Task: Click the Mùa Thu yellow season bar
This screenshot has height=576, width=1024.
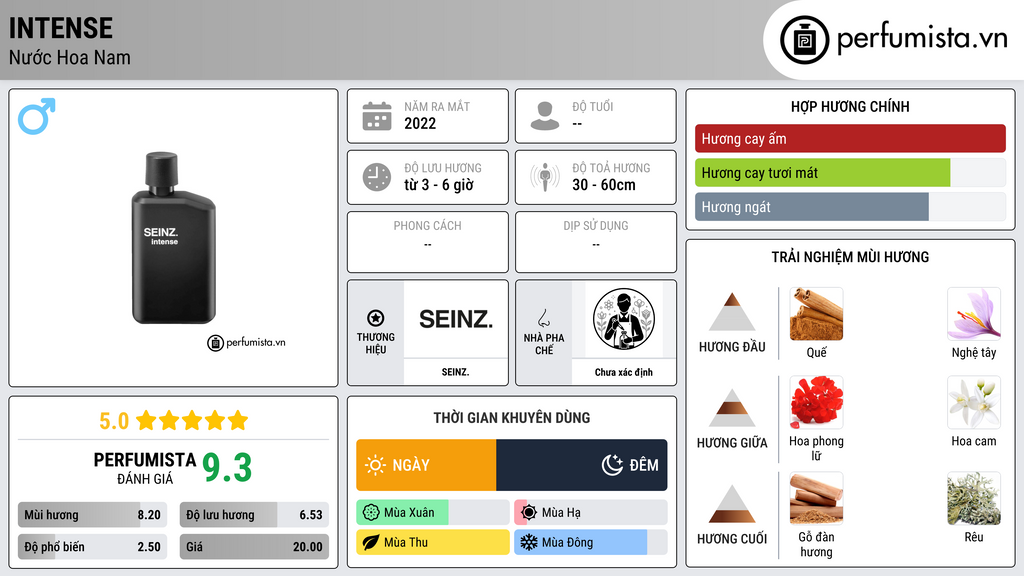Action: pyautogui.click(x=432, y=542)
